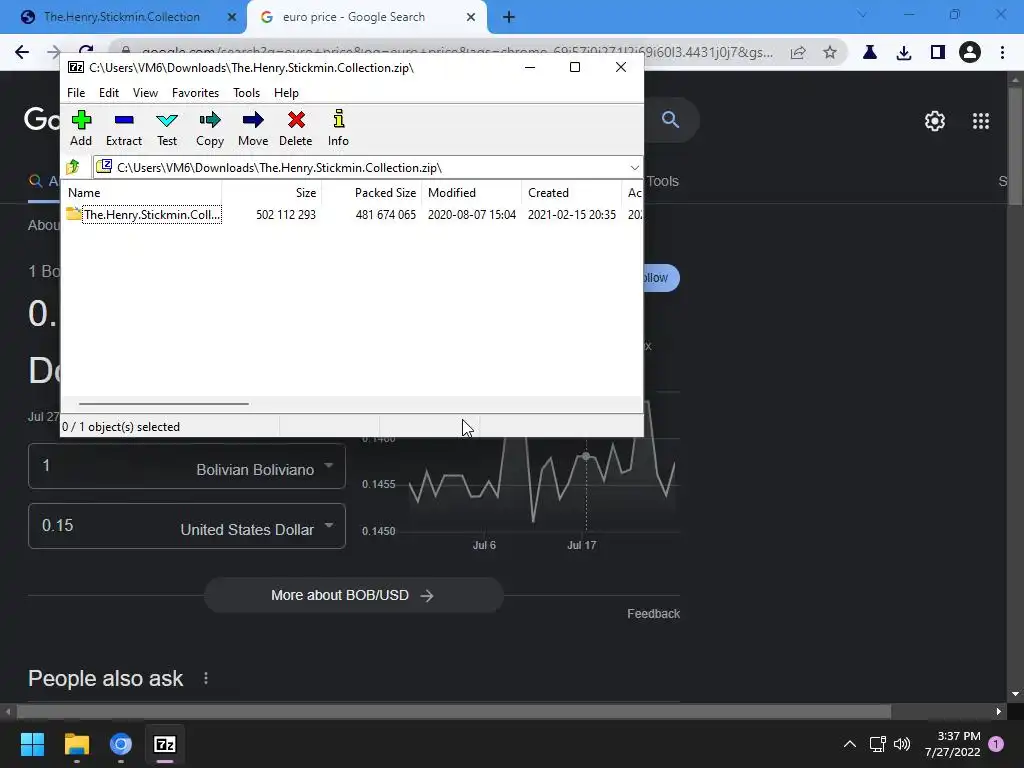Click the 7-Zip taskbar icon
1024x768 pixels.
[x=165, y=744]
